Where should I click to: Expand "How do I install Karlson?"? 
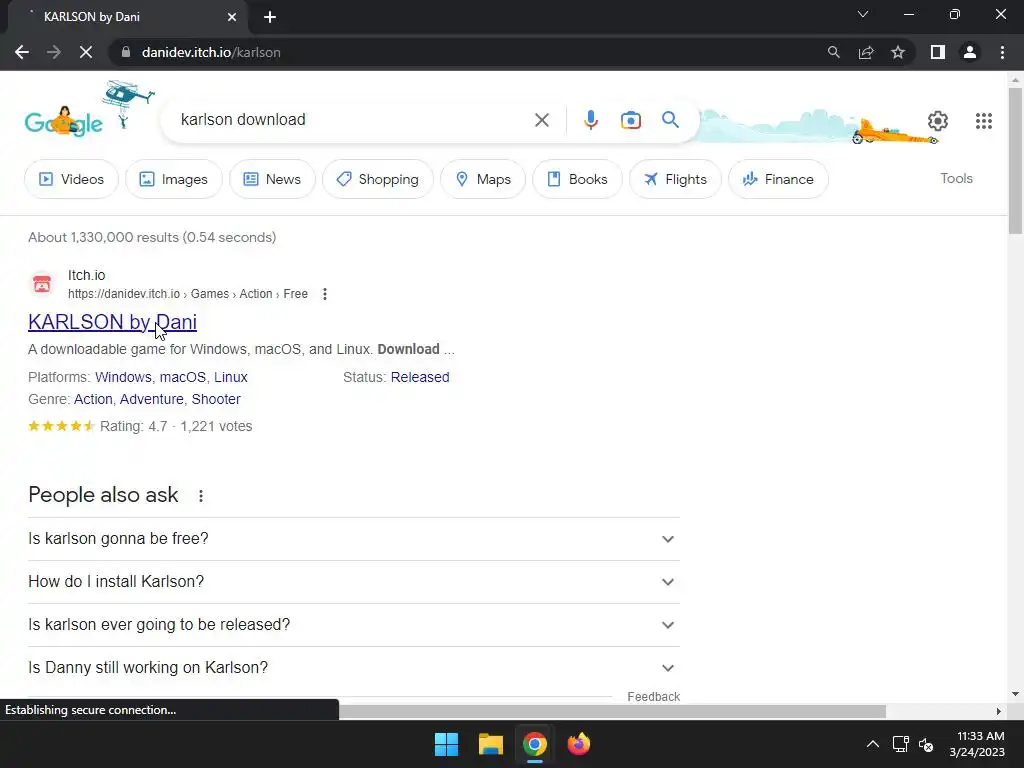coord(354,582)
